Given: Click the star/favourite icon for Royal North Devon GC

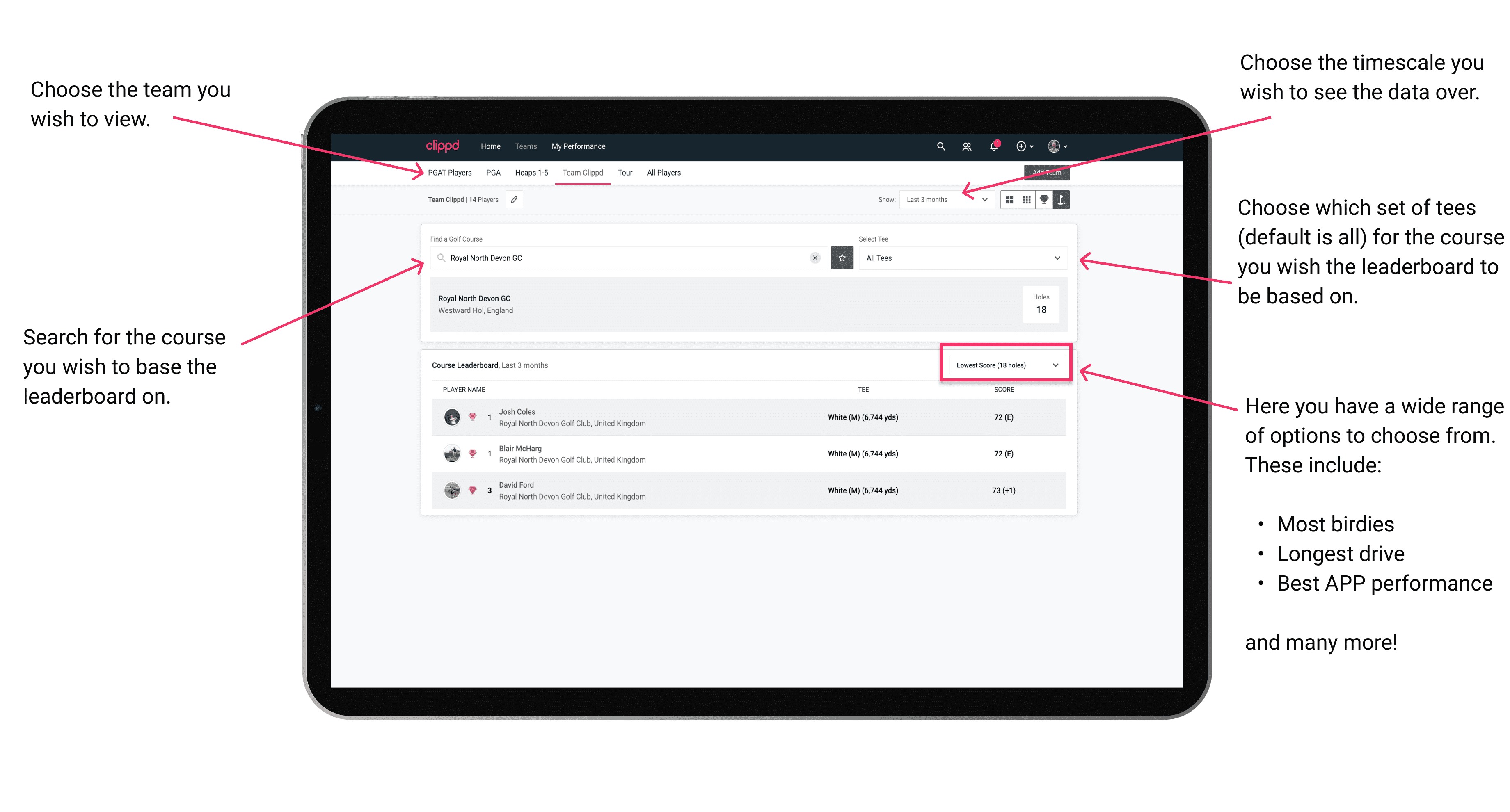Looking at the screenshot, I should (x=842, y=258).
